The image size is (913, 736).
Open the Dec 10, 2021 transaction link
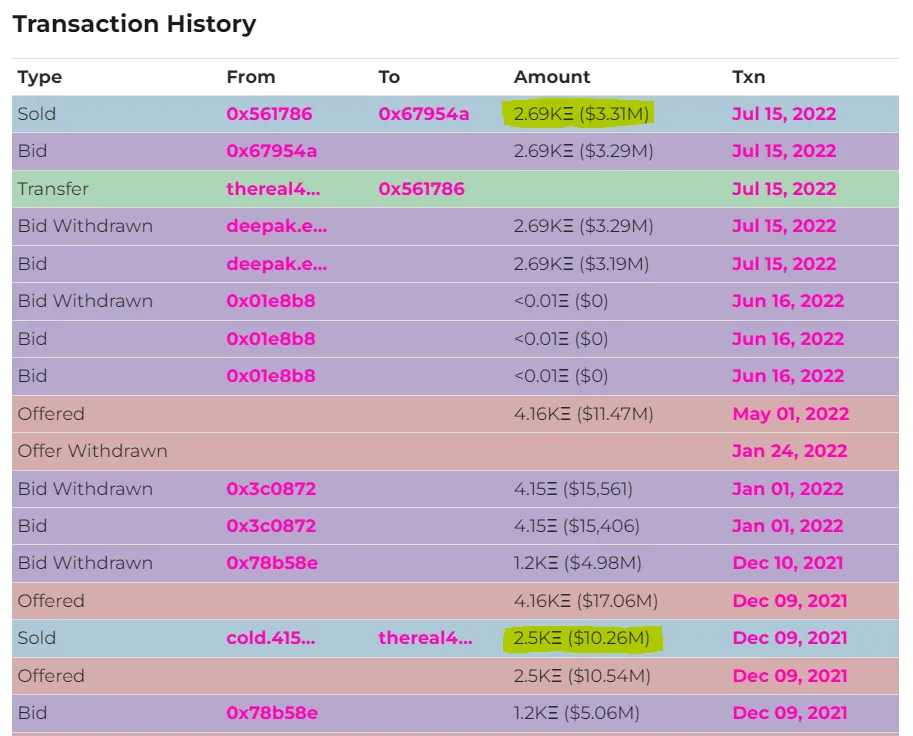tap(788, 563)
